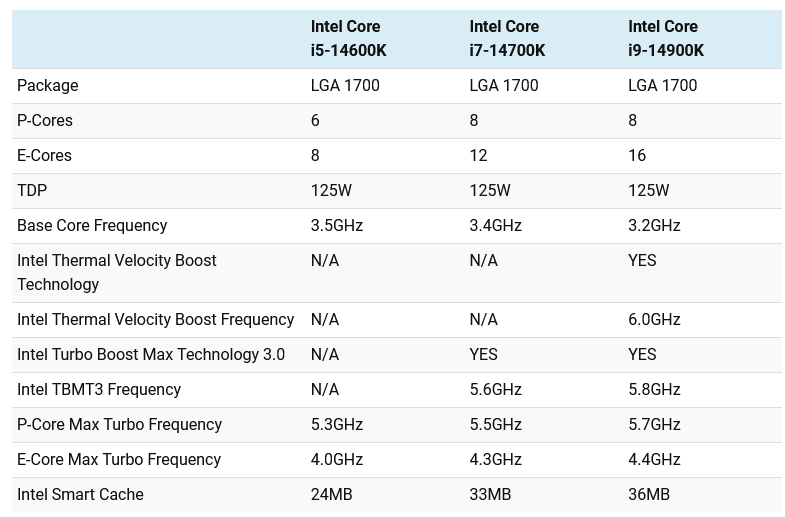Select the 3.5GHz base frequency cell

coord(337,226)
